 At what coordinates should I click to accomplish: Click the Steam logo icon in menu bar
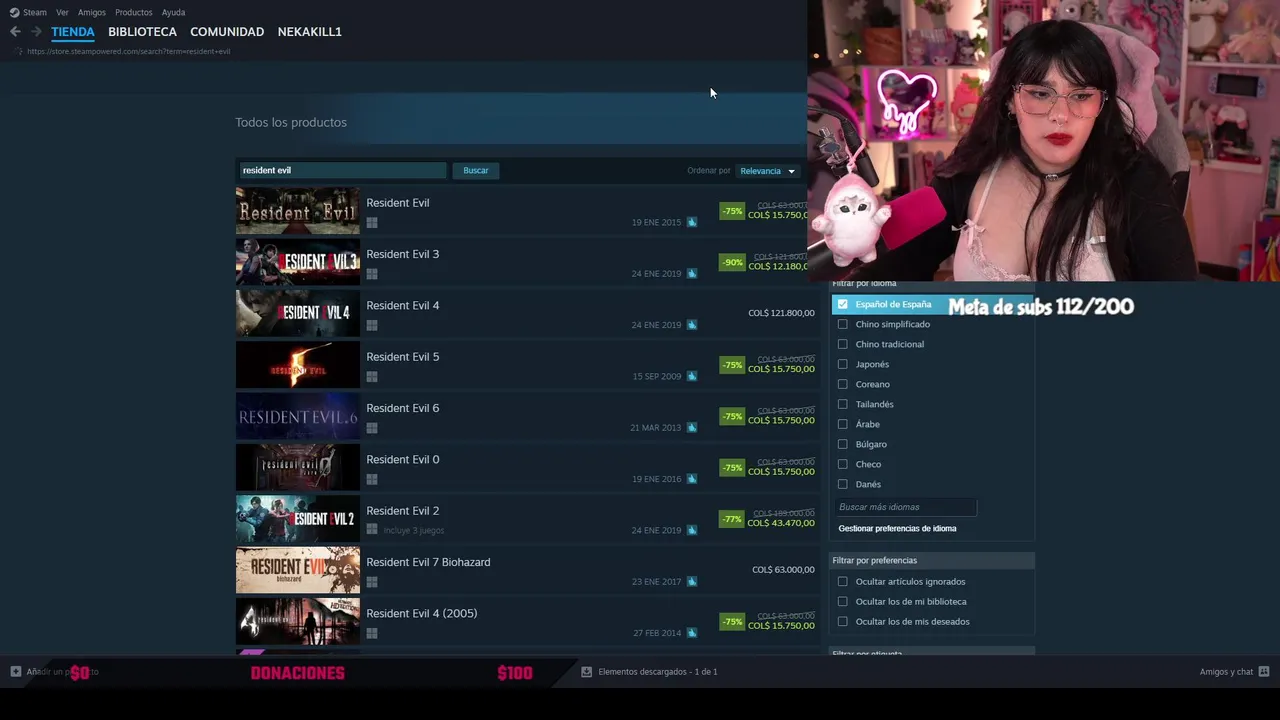click(14, 12)
